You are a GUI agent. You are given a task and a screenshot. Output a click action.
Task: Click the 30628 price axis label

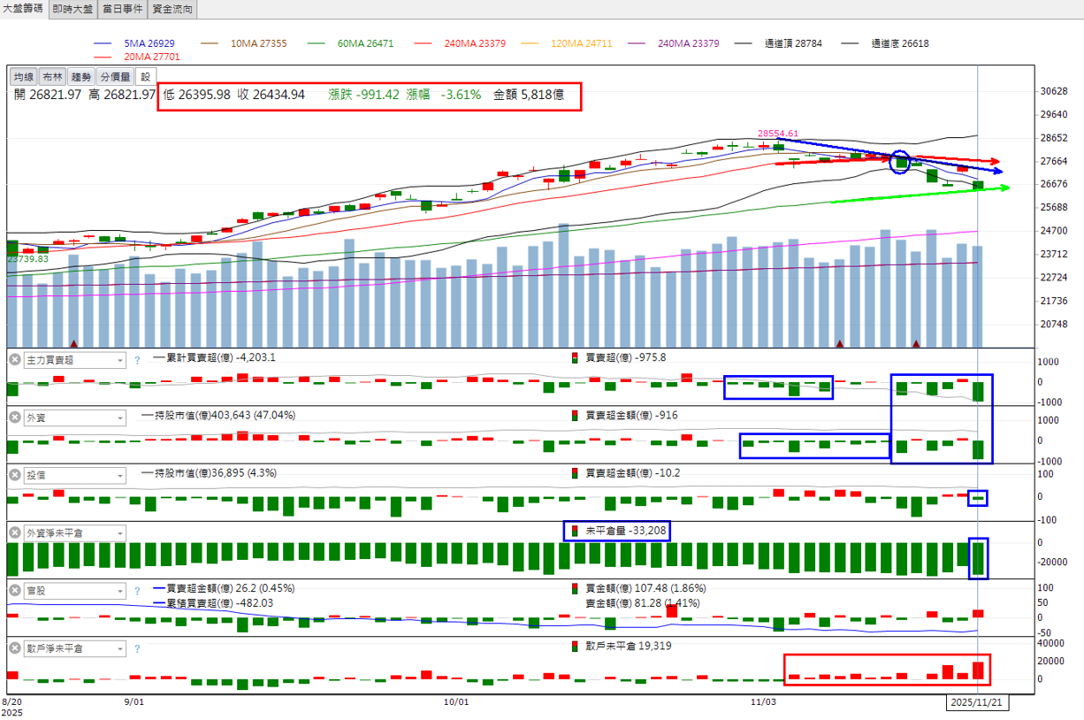pyautogui.click(x=1054, y=91)
